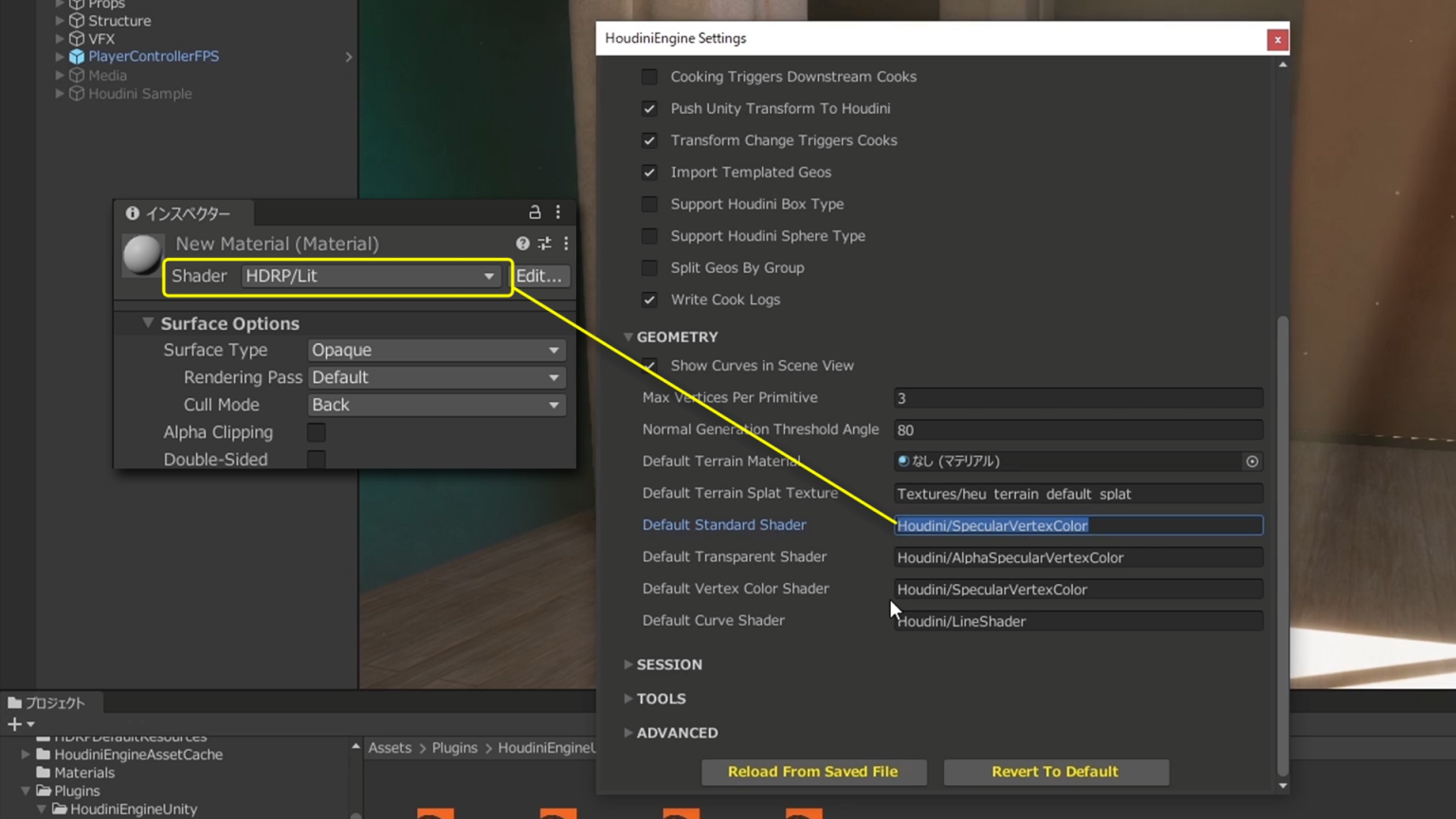Enable Cooking Triggers Downstream Cooks
This screenshot has height=819, width=1456.
click(x=649, y=77)
